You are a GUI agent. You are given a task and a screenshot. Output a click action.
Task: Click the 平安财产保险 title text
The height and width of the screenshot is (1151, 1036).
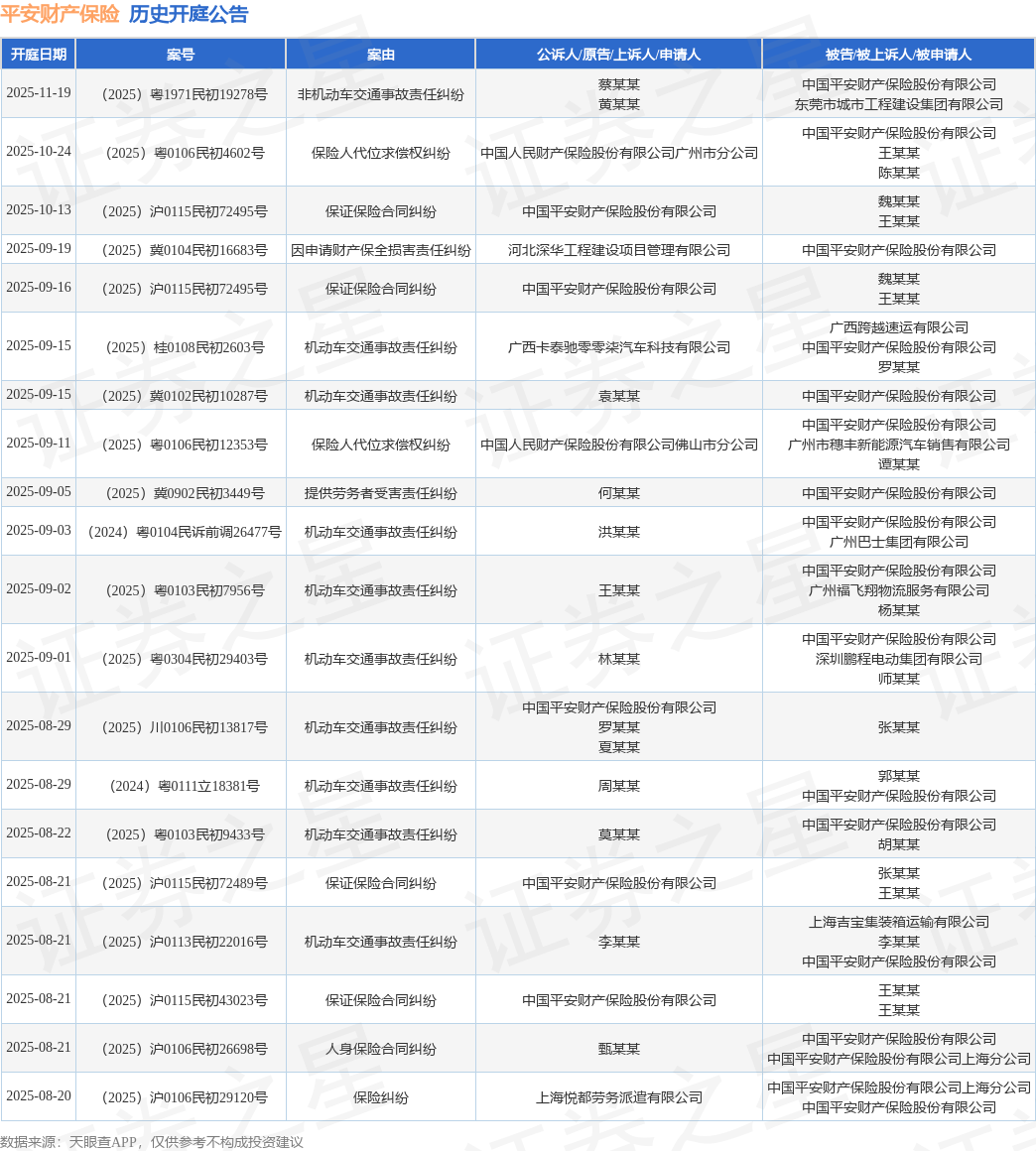click(60, 14)
